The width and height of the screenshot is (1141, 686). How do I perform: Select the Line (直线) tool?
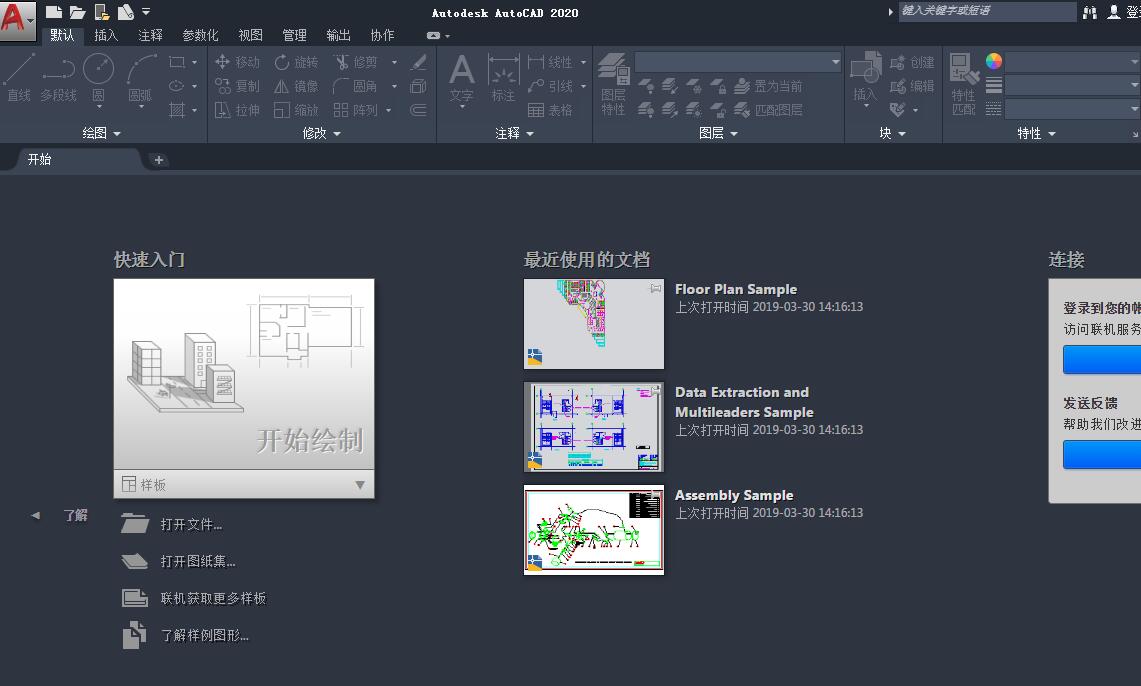(19, 78)
